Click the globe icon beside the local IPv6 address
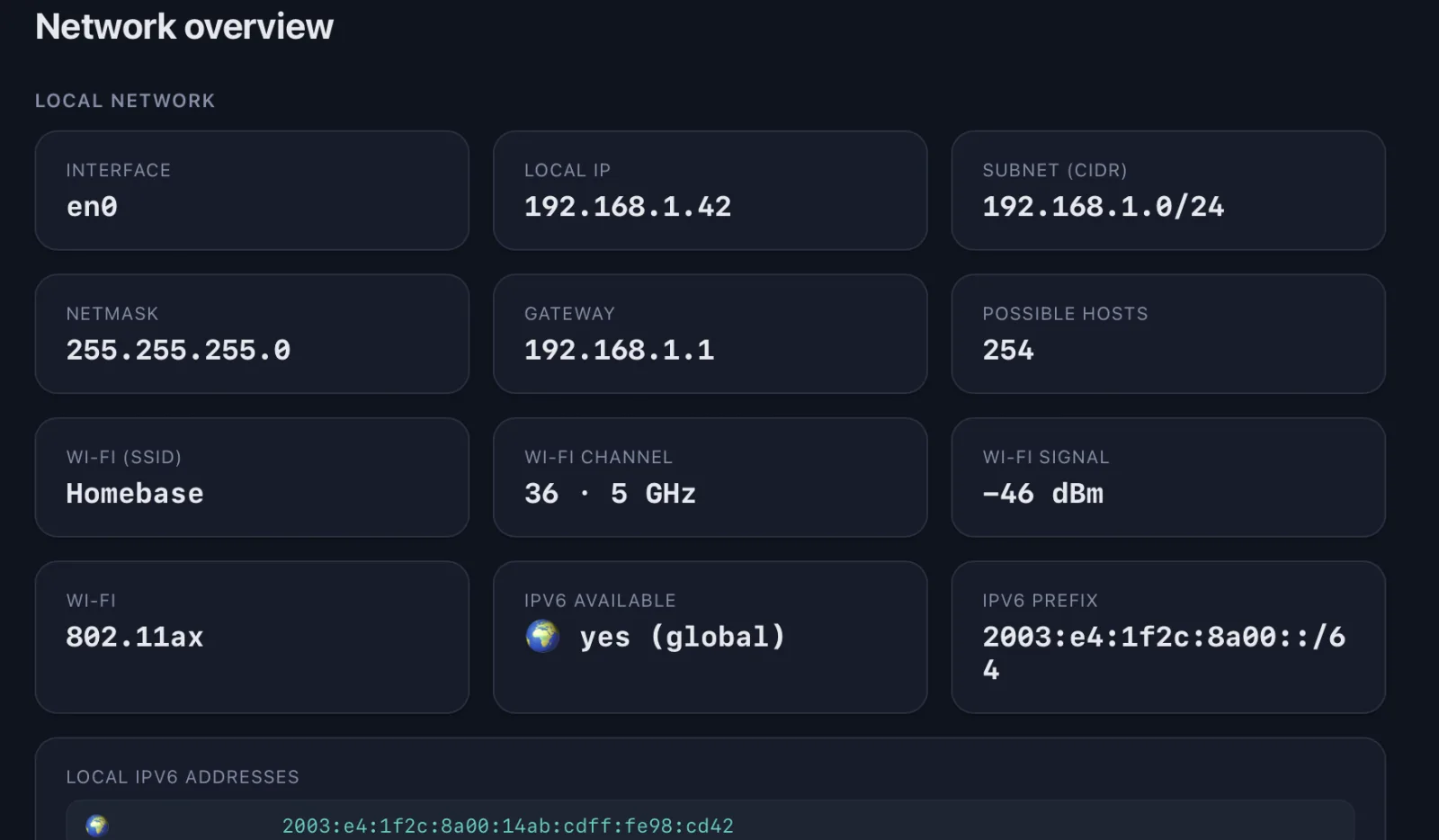Image resolution: width=1439 pixels, height=840 pixels. [x=97, y=826]
